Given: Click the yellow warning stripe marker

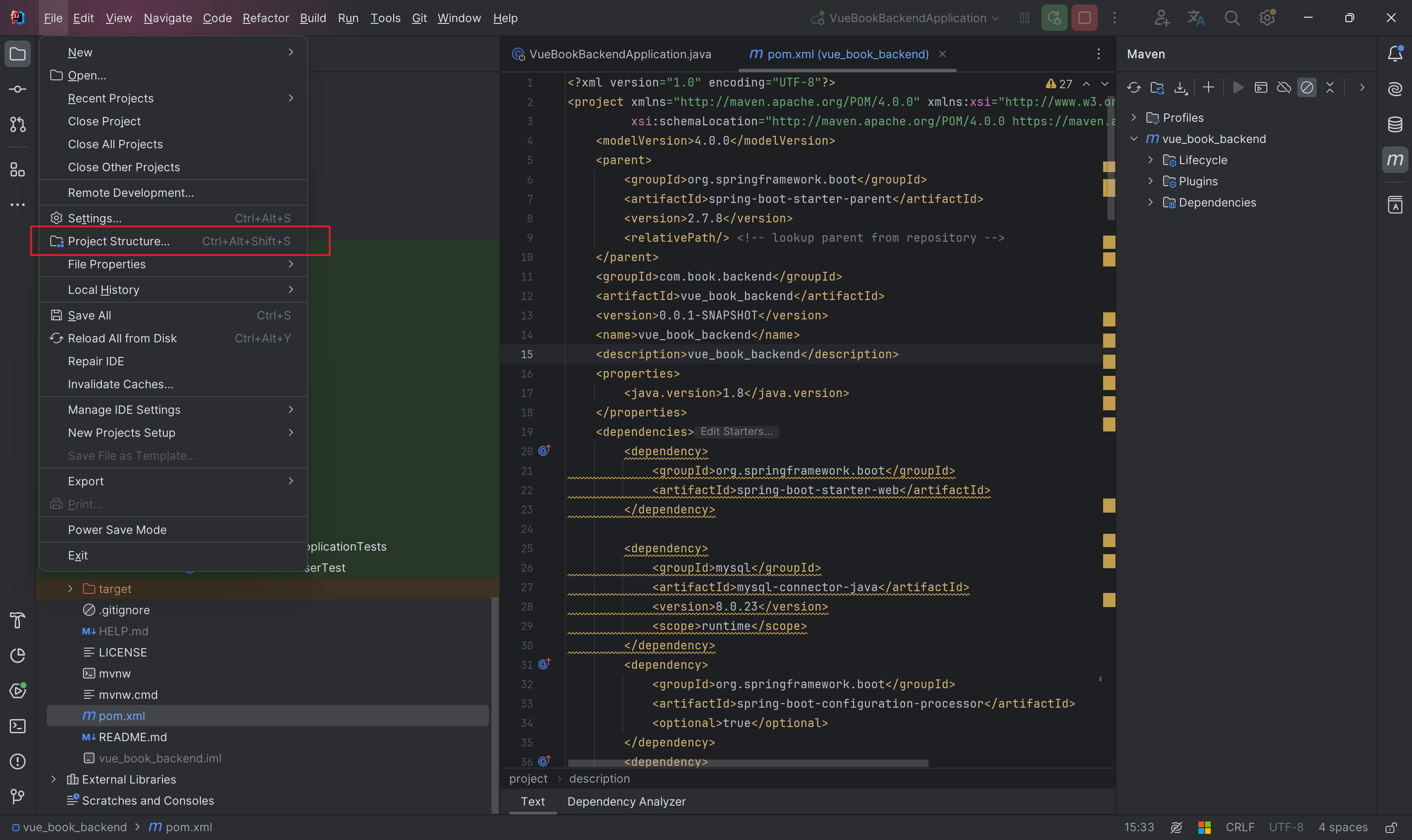Looking at the screenshot, I should 1108,242.
